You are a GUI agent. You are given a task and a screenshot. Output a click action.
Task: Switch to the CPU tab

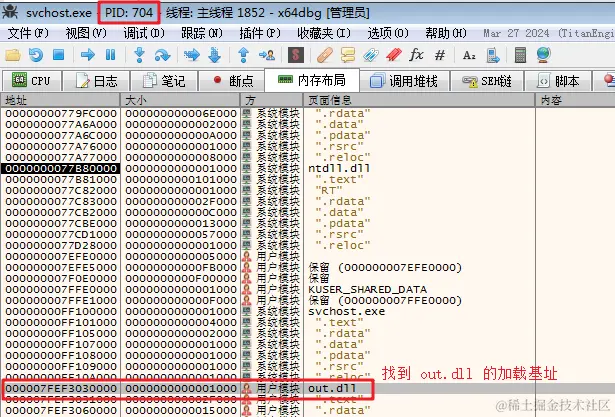[x=32, y=81]
